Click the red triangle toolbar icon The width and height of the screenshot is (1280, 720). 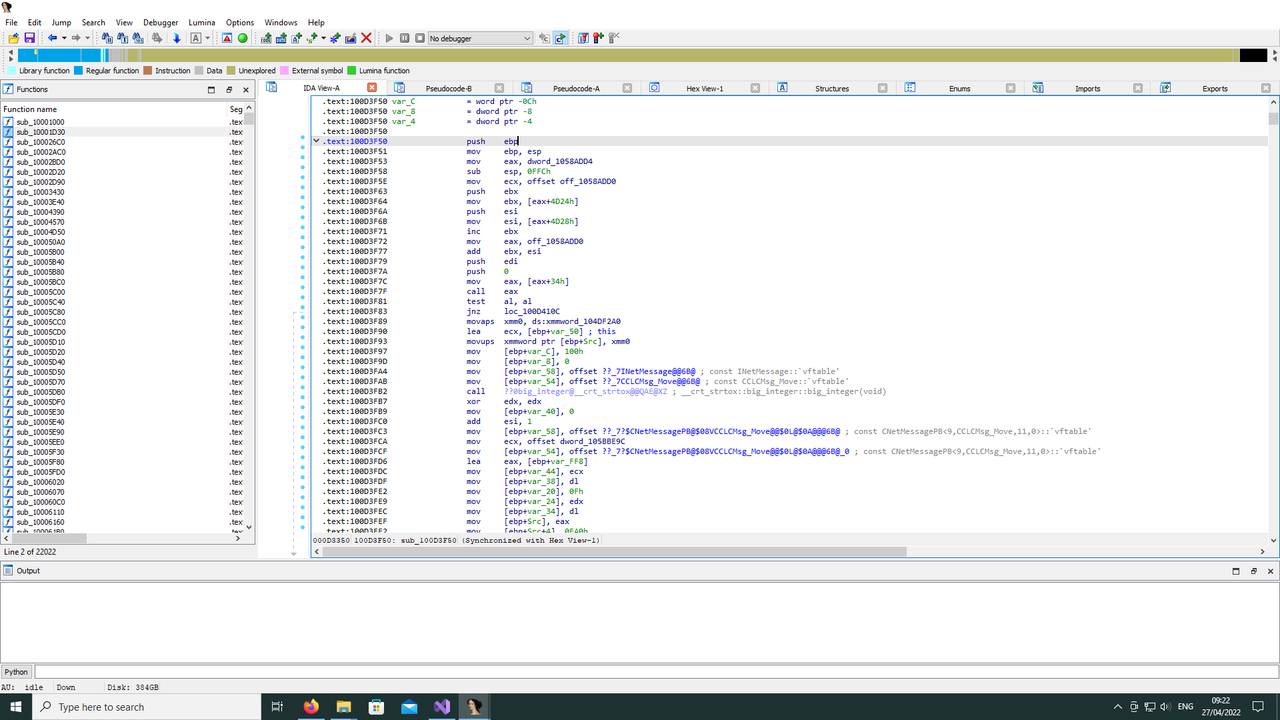click(x=227, y=38)
